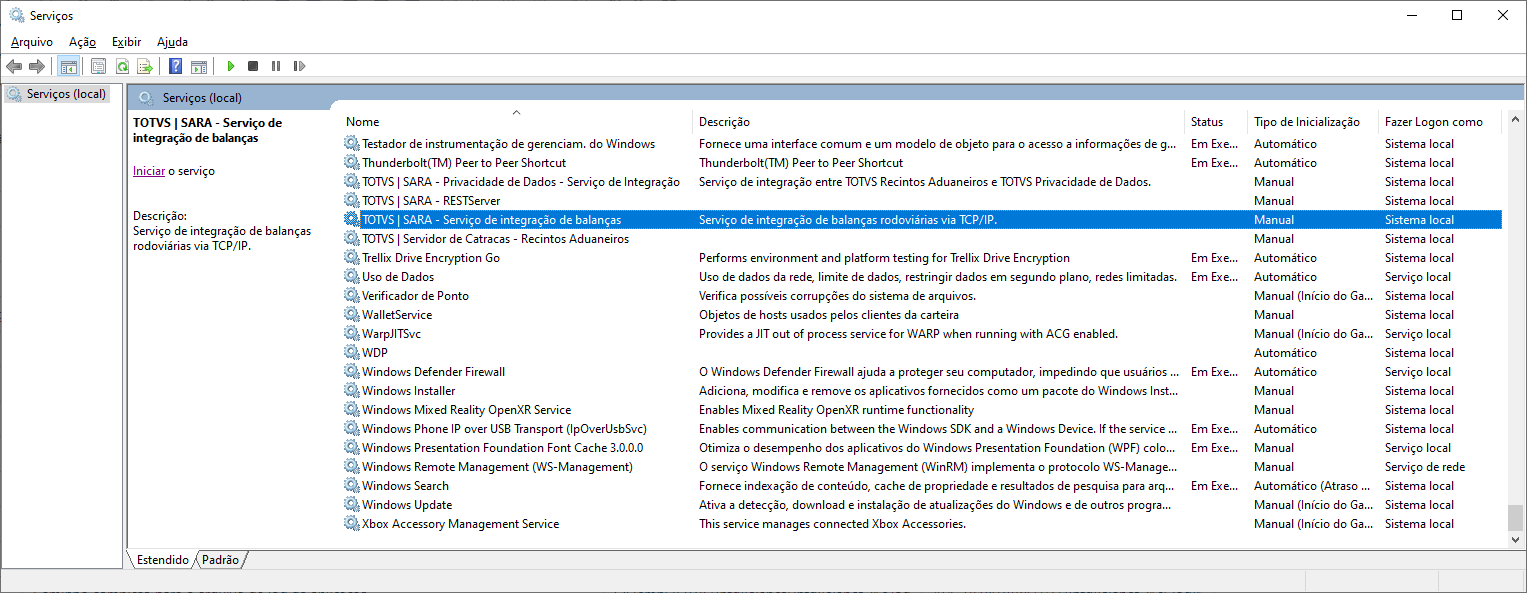Screen dimensions: 1527x593
Task: Click the gear icon beside Windows Installer
Action: click(x=351, y=391)
